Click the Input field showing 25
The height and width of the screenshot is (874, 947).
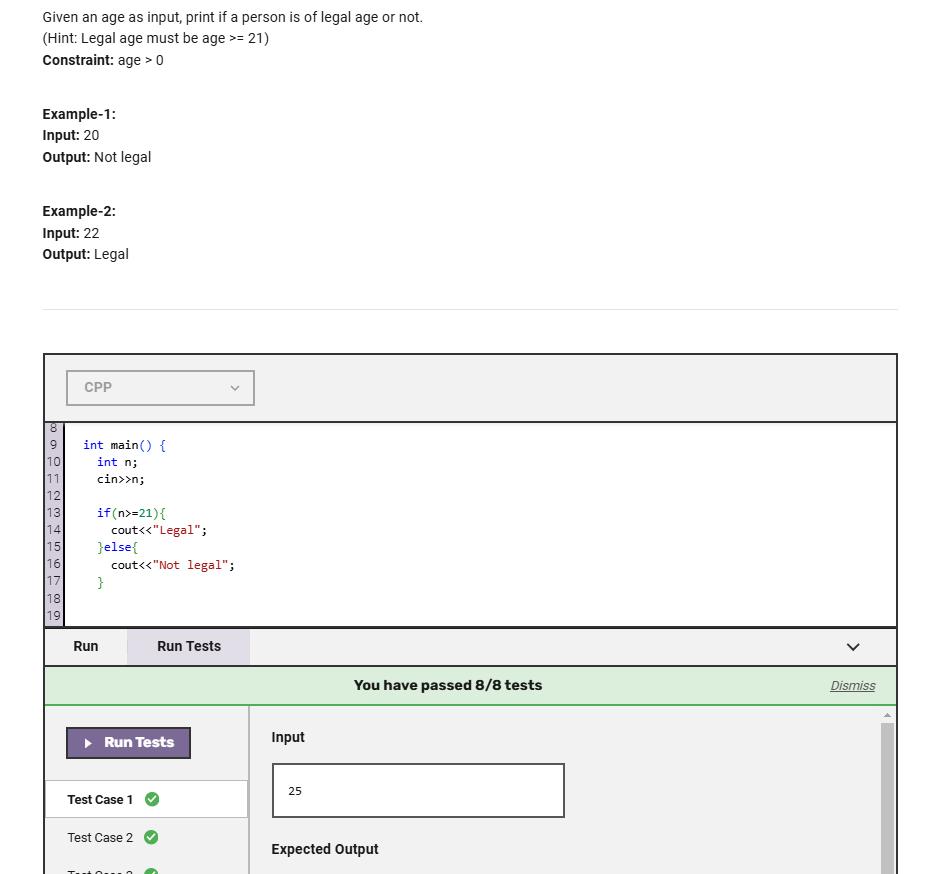tap(418, 791)
